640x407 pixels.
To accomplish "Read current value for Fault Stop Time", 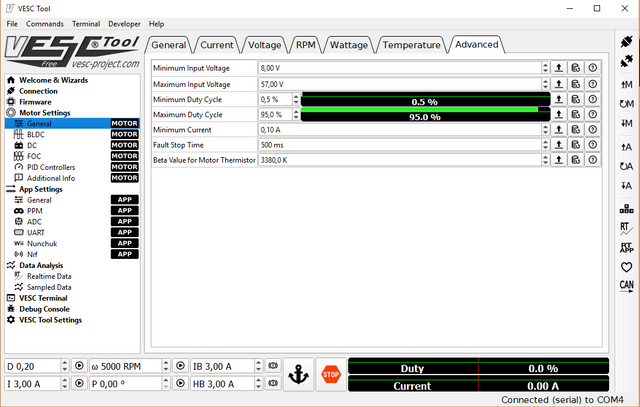I will point(559,145).
